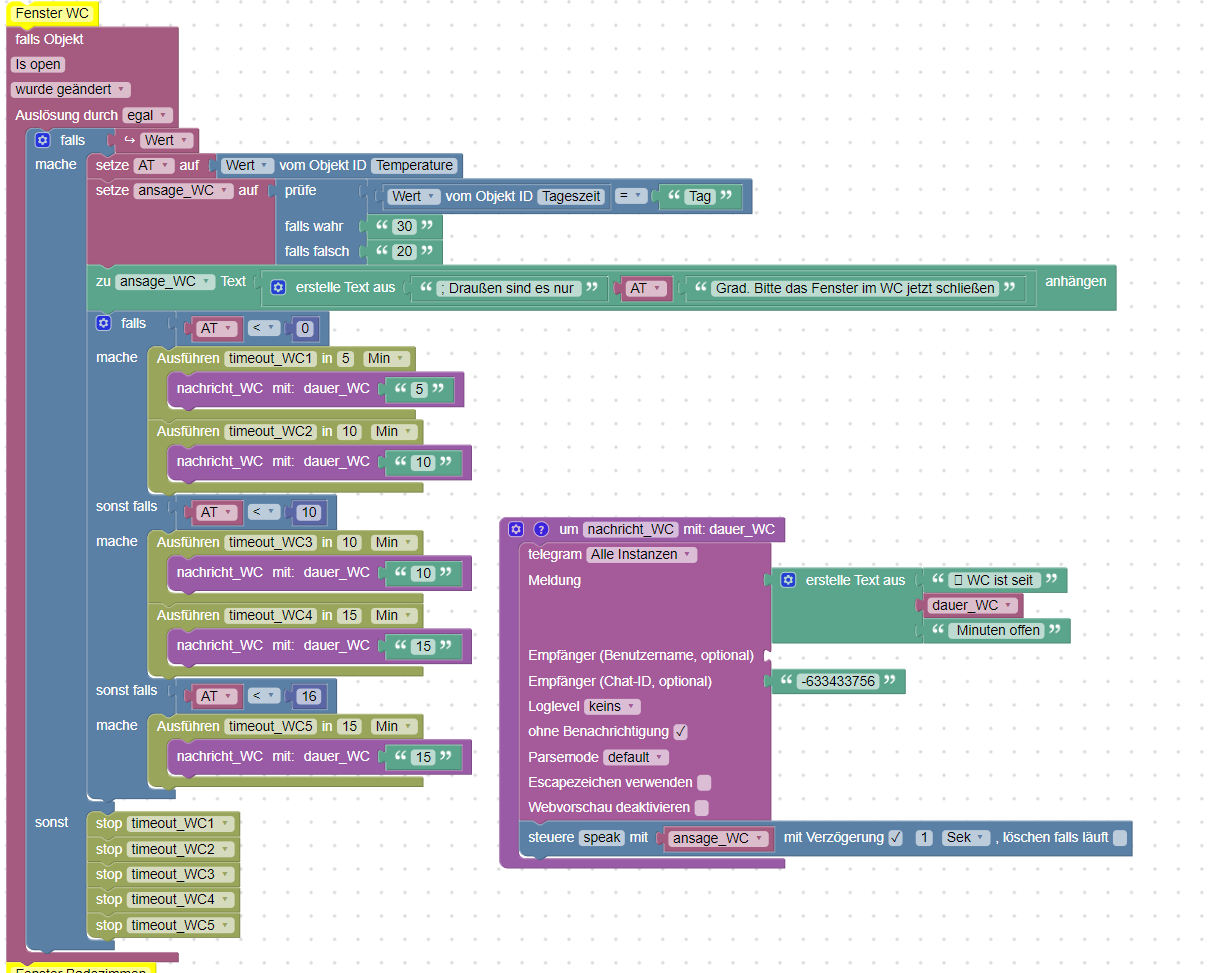
Task: Click the Temperature object ID field
Action: tap(415, 165)
